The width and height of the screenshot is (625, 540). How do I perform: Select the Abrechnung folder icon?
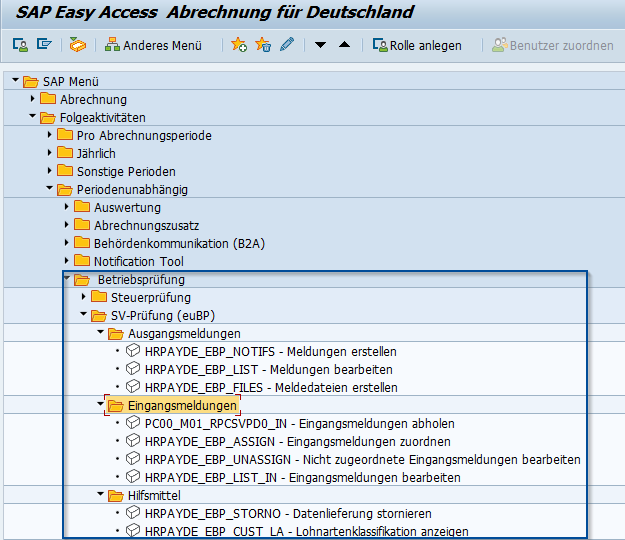[48, 98]
